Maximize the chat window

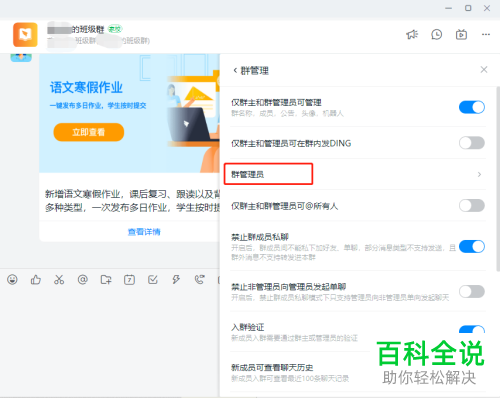468,8
